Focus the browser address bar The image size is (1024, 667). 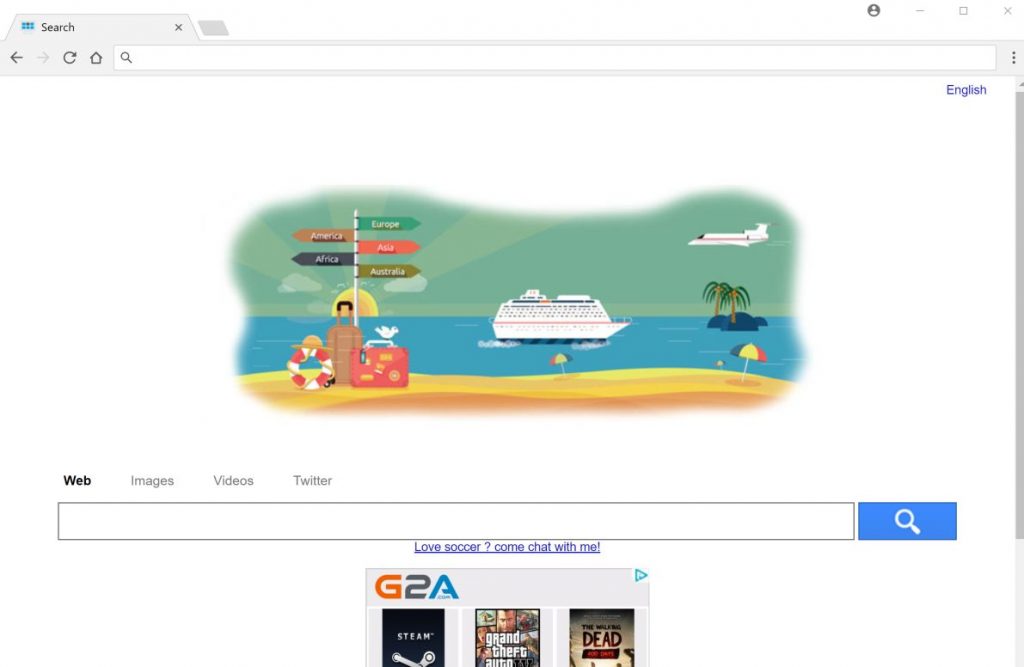click(x=555, y=57)
